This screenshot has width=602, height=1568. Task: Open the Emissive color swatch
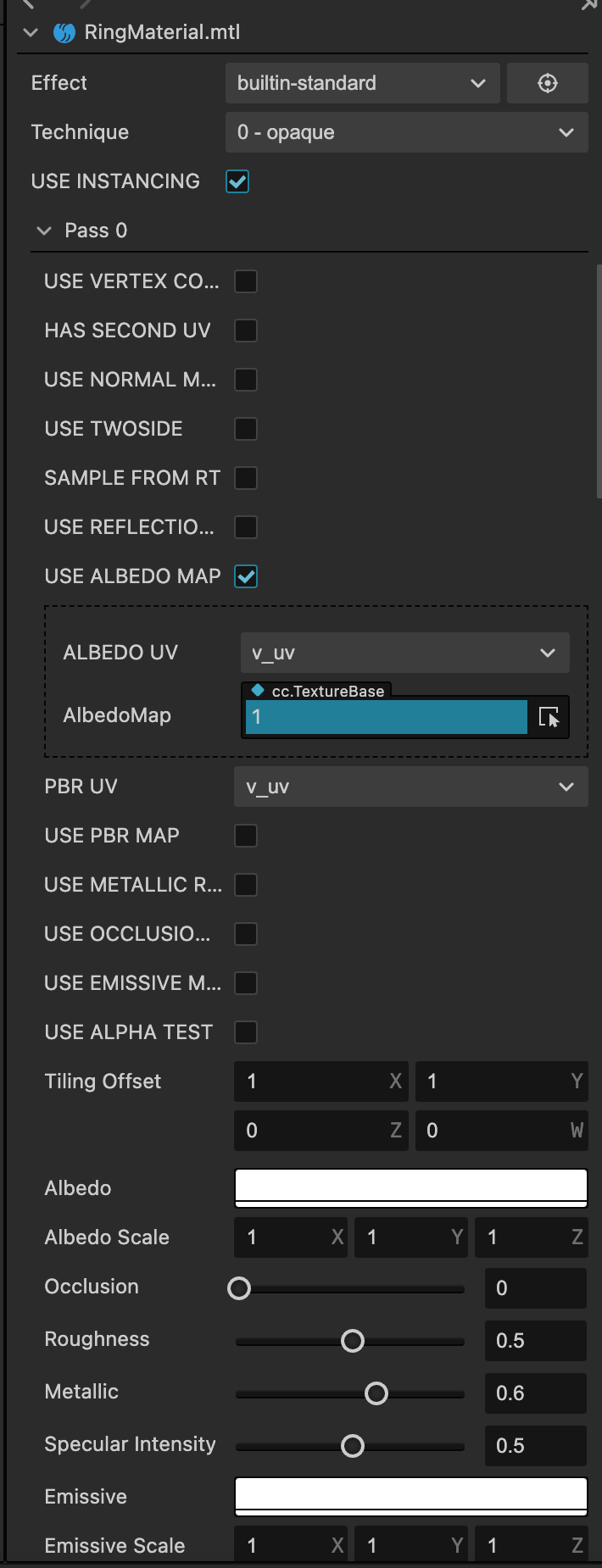pyautogui.click(x=410, y=1495)
